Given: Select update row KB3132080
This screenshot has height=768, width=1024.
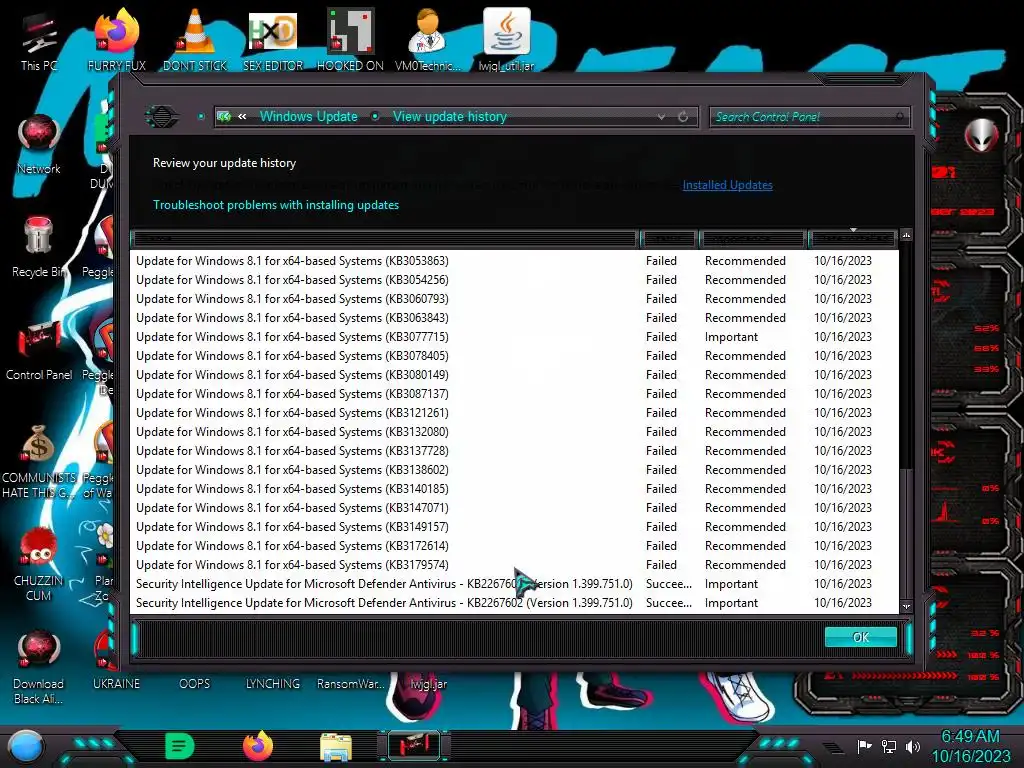Looking at the screenshot, I should pyautogui.click(x=514, y=431).
